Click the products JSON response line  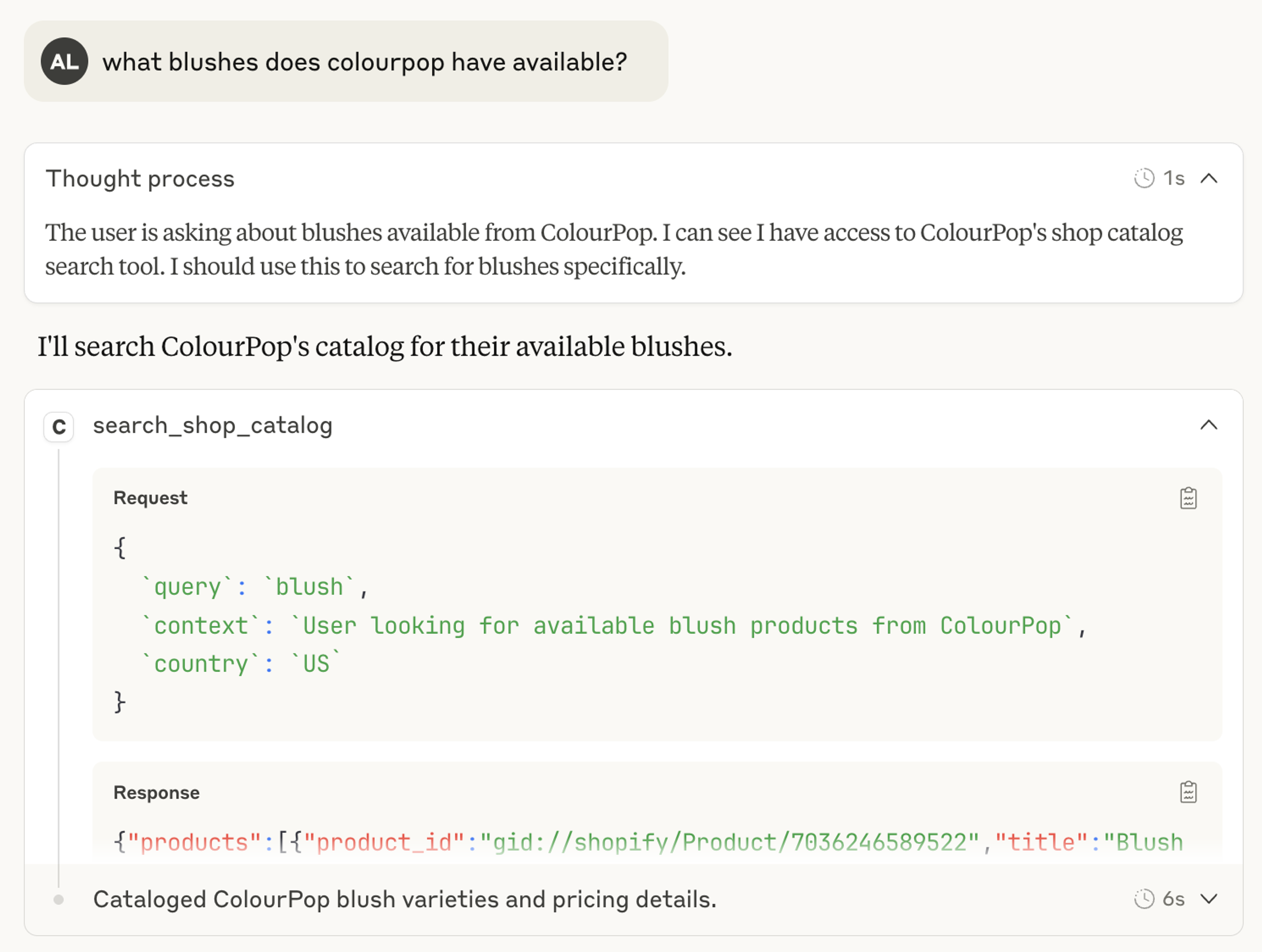click(648, 842)
